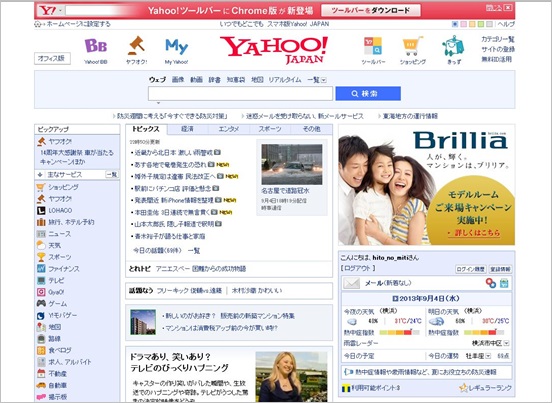Switch search to 動画 tab

[x=196, y=80]
